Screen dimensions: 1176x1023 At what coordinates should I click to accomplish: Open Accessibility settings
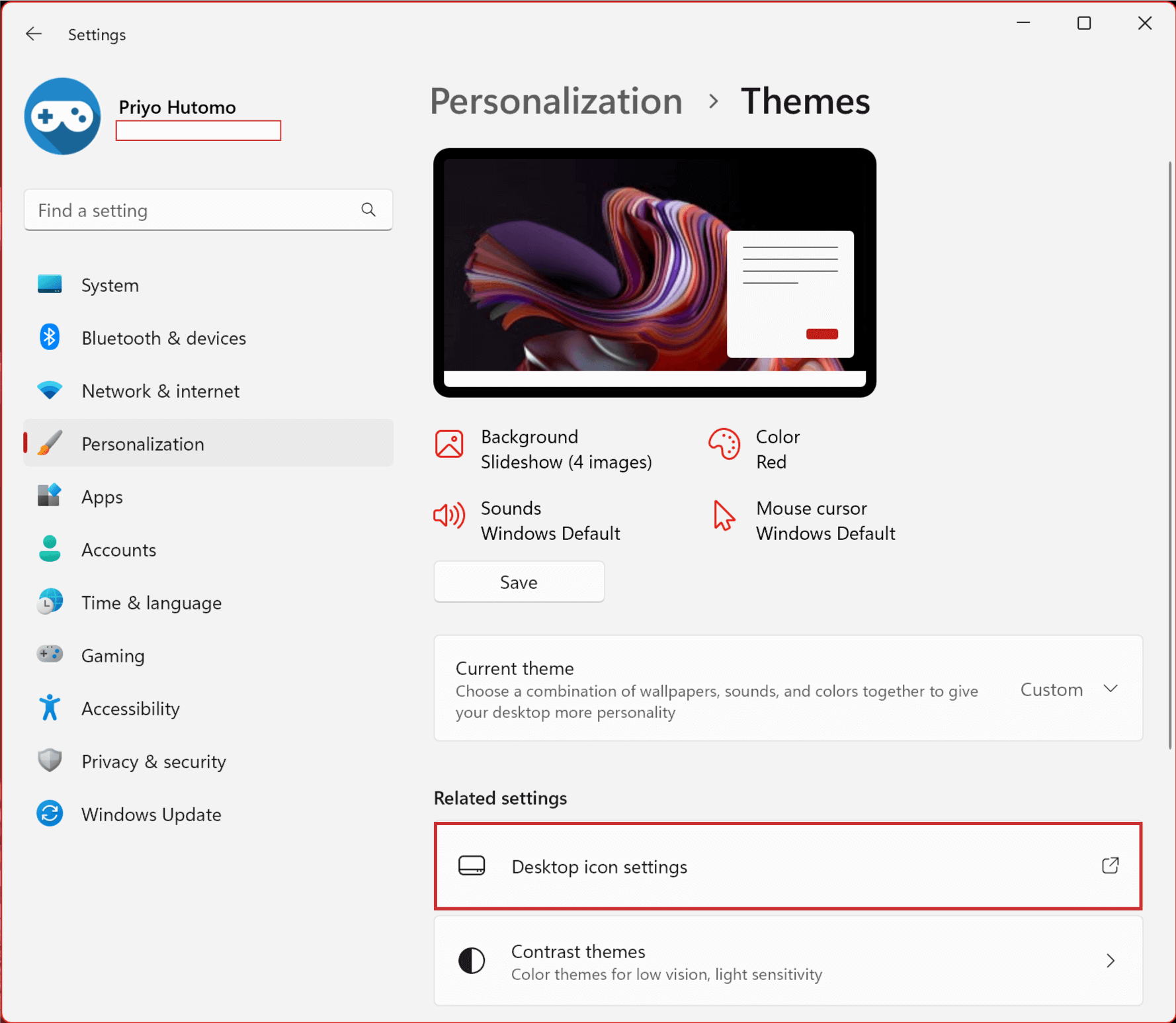(208, 709)
